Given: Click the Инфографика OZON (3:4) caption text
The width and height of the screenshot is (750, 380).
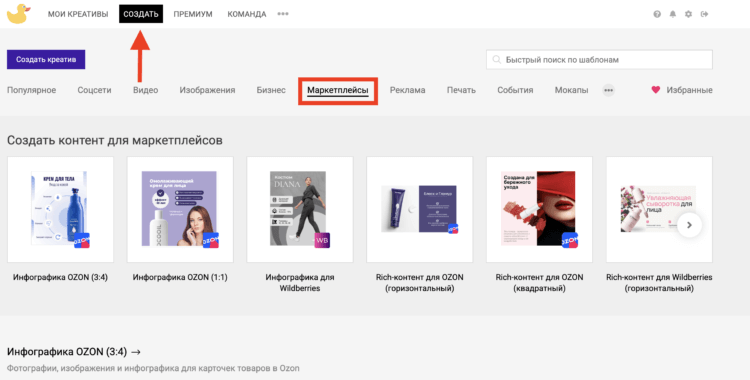Looking at the screenshot, I should coord(60,277).
